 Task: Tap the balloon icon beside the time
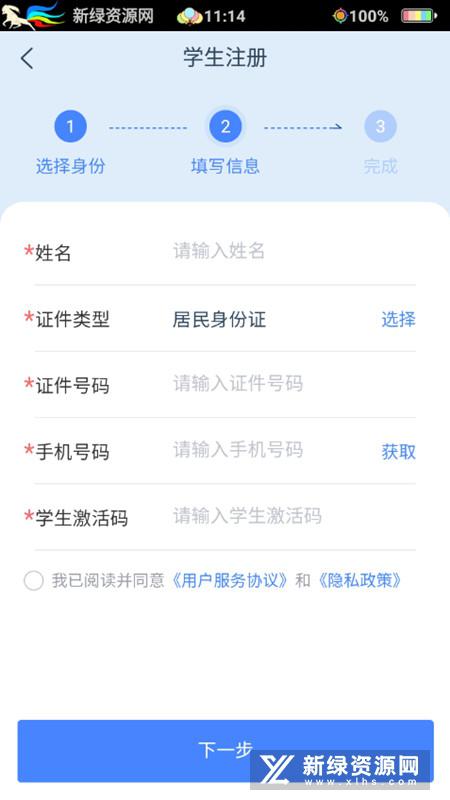pos(189,16)
